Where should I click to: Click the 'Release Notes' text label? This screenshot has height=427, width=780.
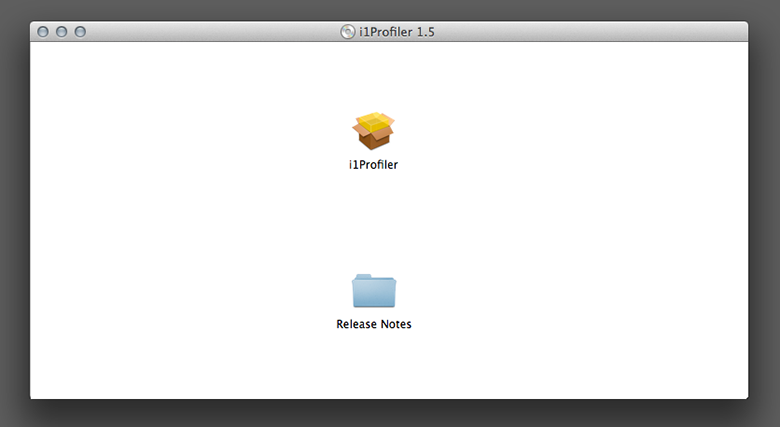pos(374,324)
